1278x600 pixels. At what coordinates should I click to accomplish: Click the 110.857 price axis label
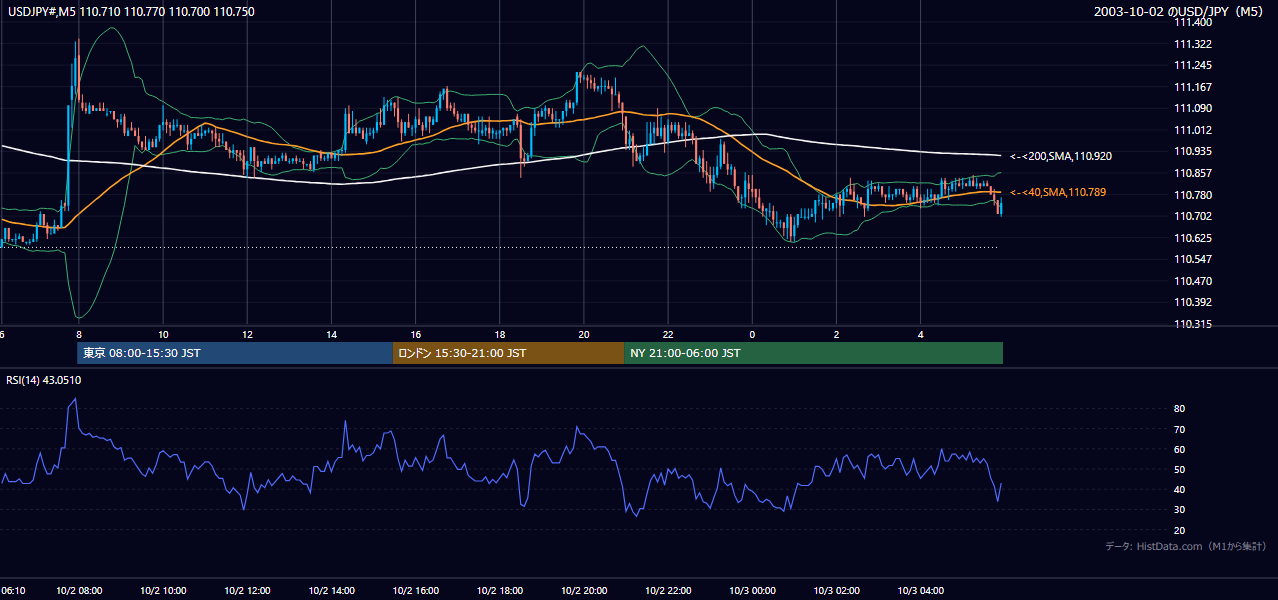tap(1192, 173)
